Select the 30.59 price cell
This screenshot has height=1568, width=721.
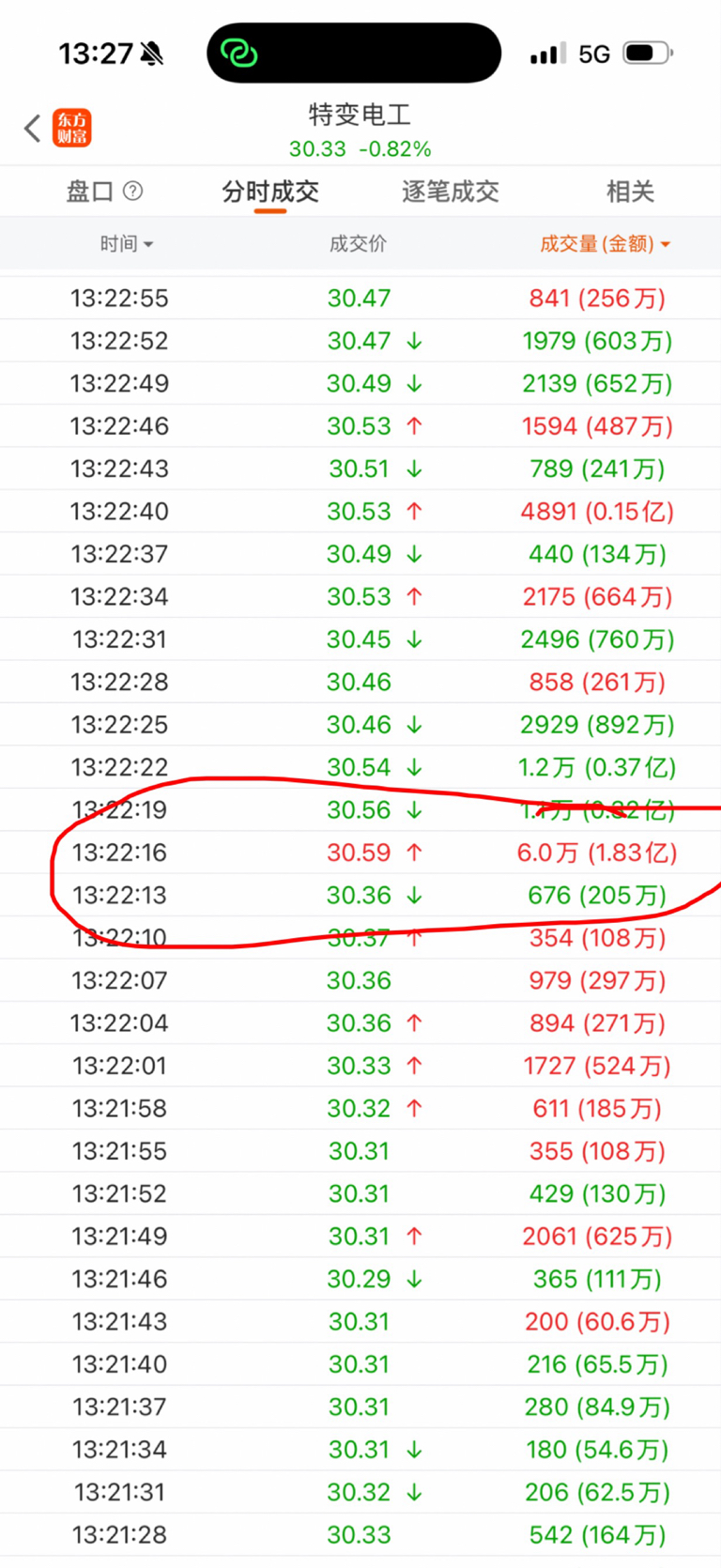tap(359, 853)
